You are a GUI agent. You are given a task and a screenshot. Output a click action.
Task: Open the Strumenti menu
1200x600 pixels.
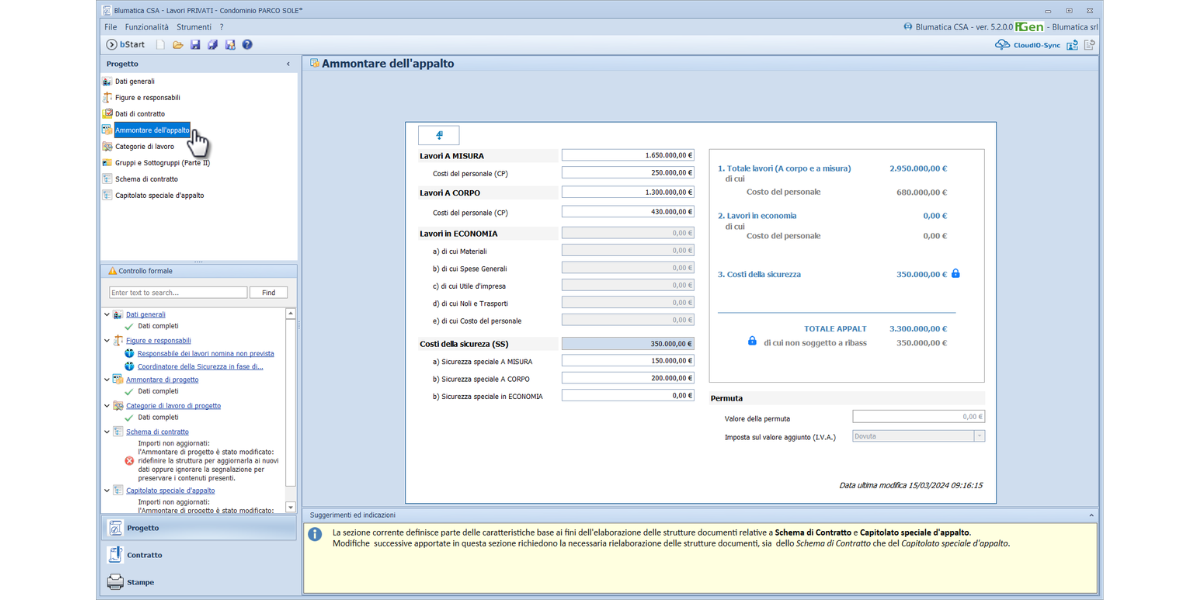click(x=193, y=27)
